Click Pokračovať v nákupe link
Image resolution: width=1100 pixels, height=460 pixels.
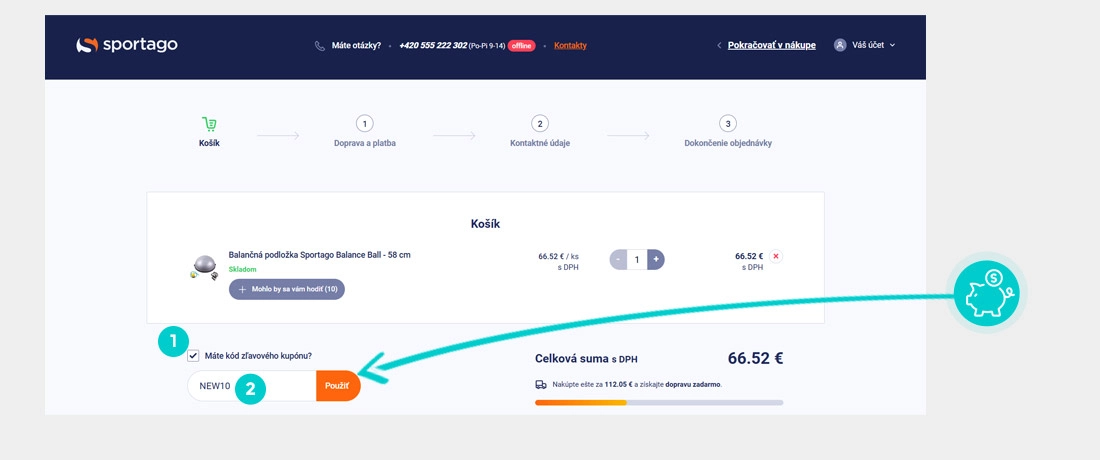(771, 45)
